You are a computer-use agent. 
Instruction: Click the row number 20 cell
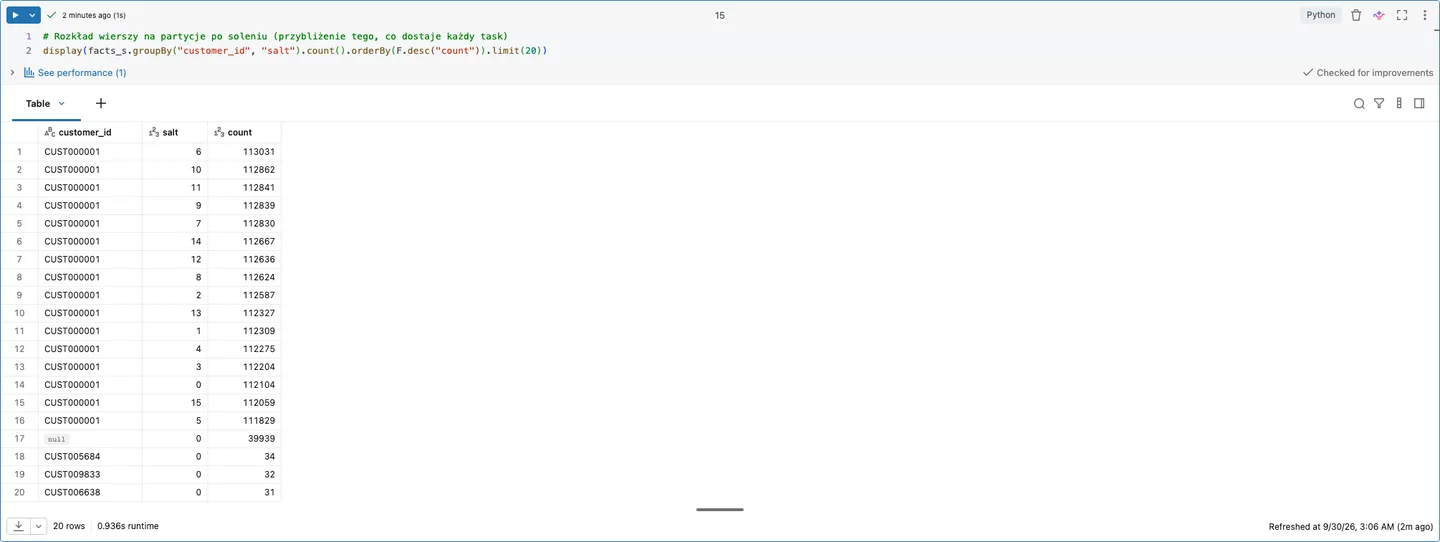19,493
